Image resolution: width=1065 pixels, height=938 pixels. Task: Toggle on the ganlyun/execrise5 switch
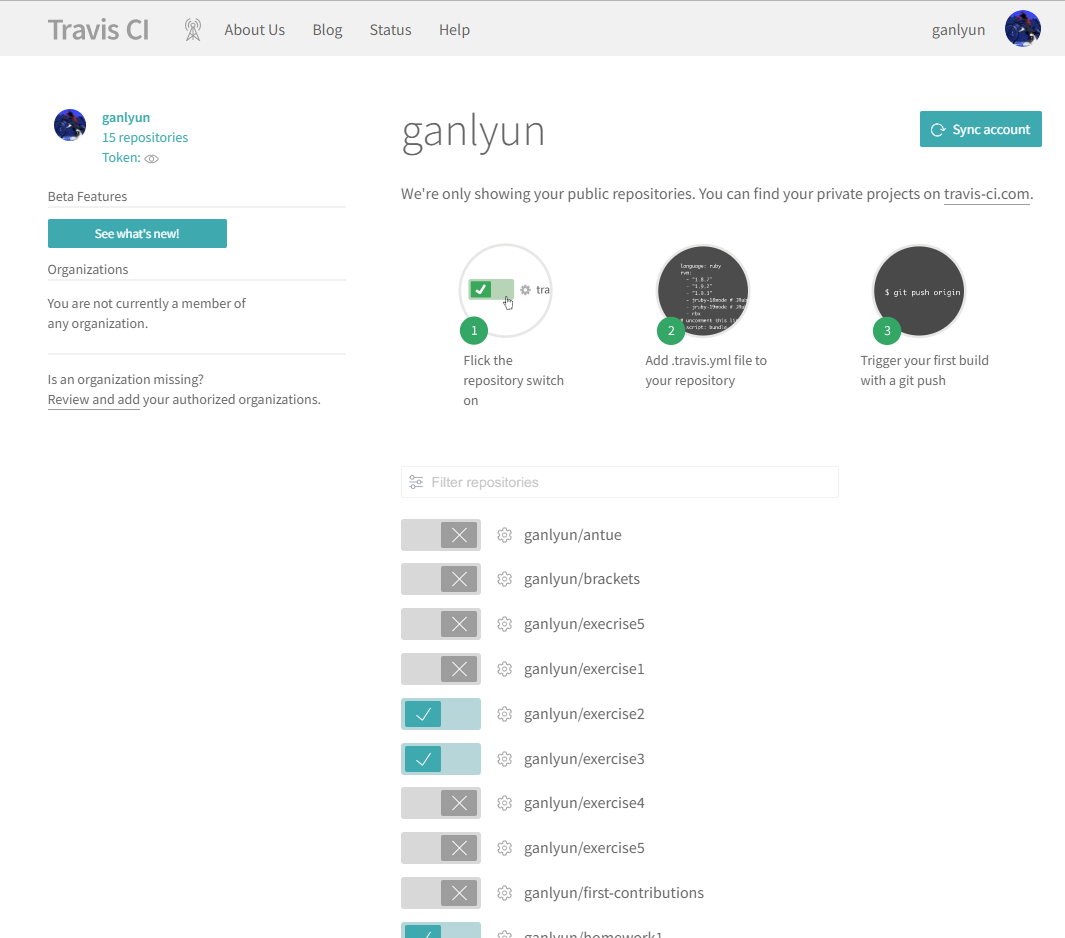click(x=441, y=624)
